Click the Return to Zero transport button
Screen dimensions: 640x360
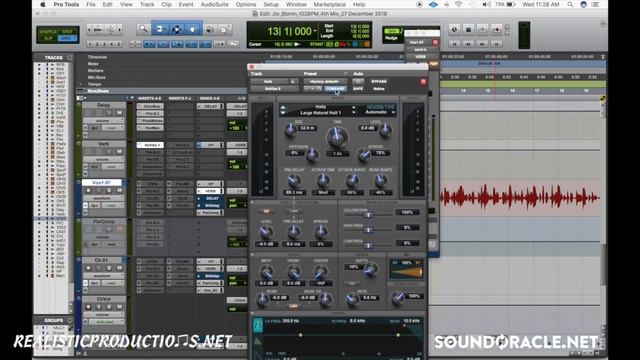point(454,43)
